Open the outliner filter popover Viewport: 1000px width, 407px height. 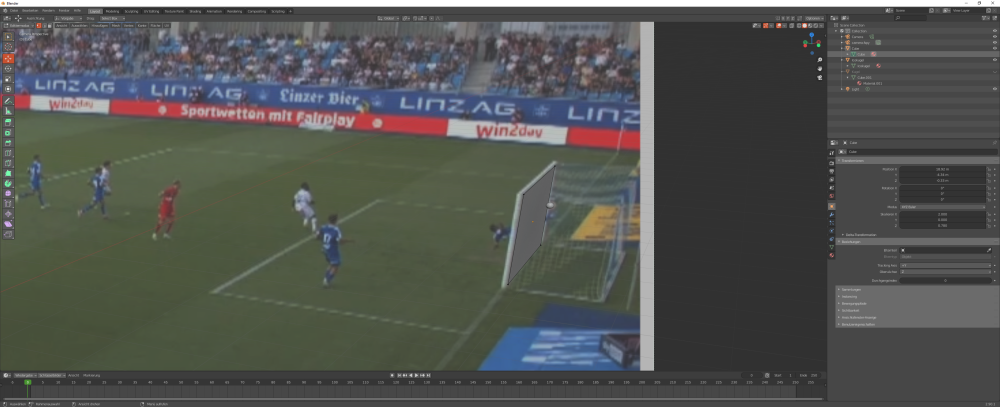coord(987,18)
